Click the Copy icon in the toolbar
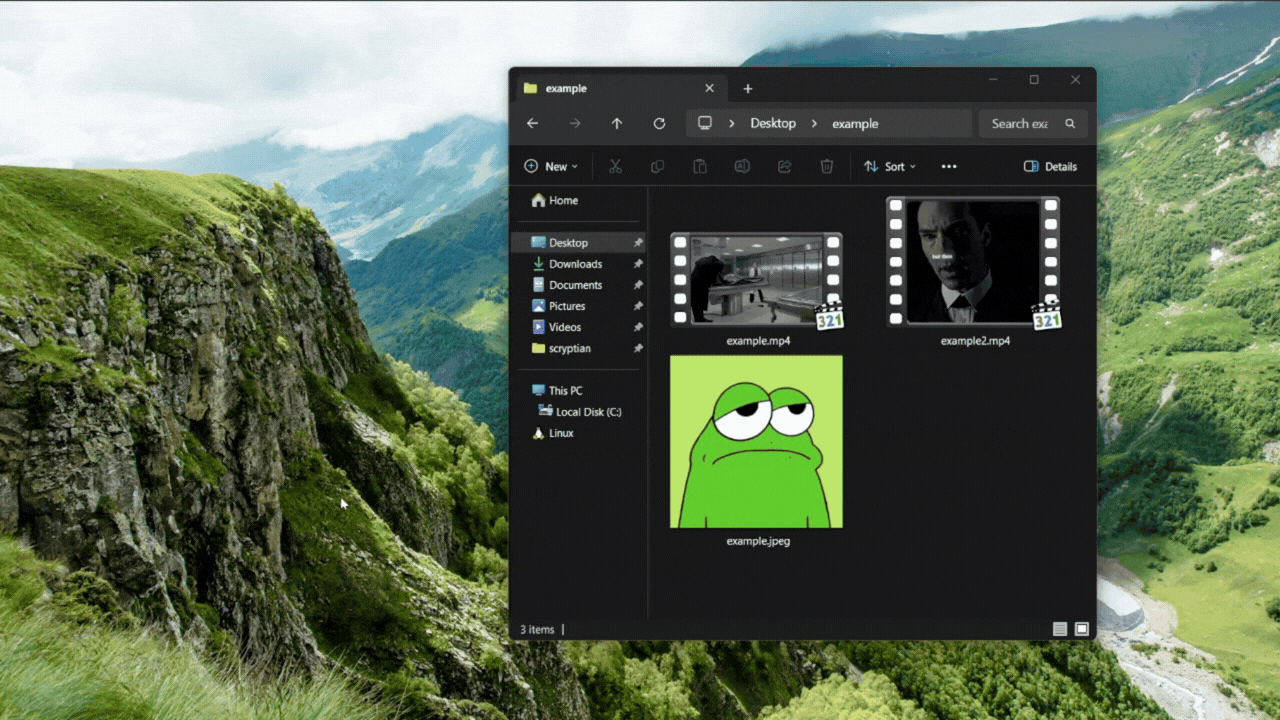 click(657, 167)
